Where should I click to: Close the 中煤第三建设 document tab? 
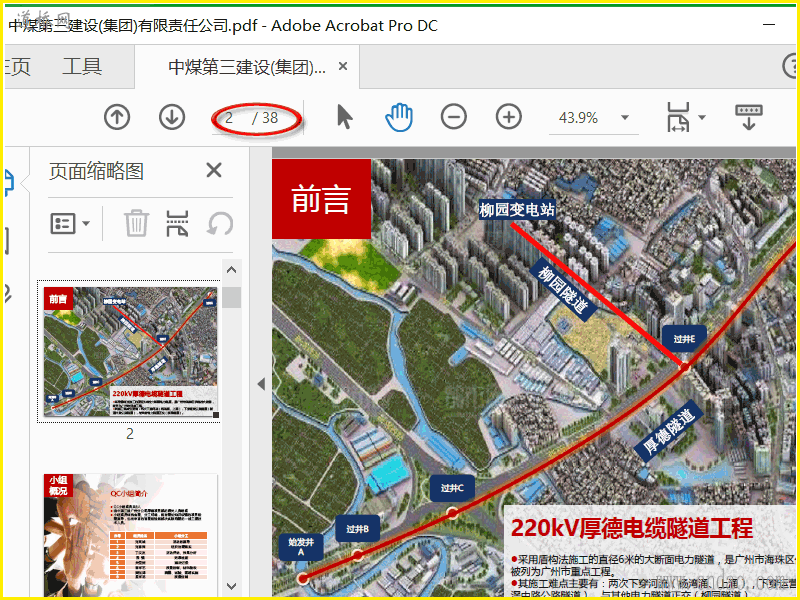point(343,66)
